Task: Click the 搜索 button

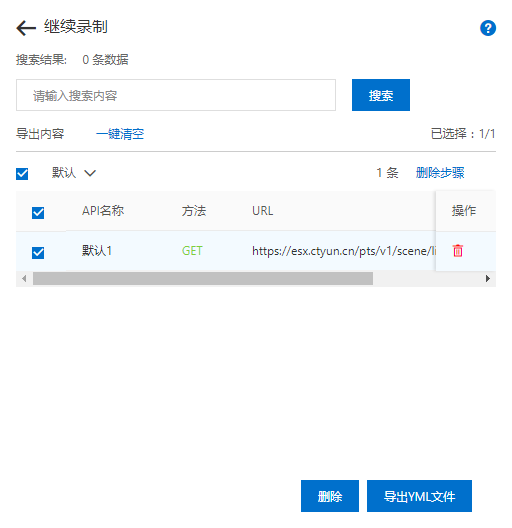Action: [381, 95]
